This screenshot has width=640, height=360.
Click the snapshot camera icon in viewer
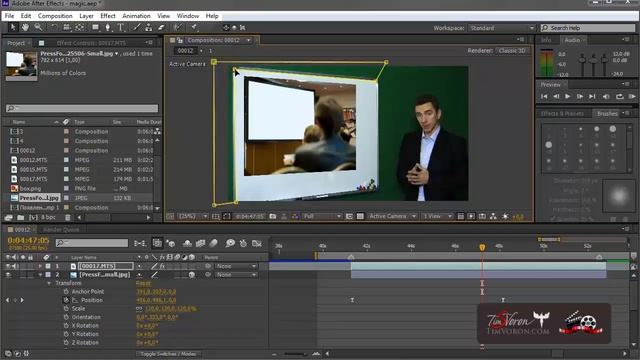point(273,216)
